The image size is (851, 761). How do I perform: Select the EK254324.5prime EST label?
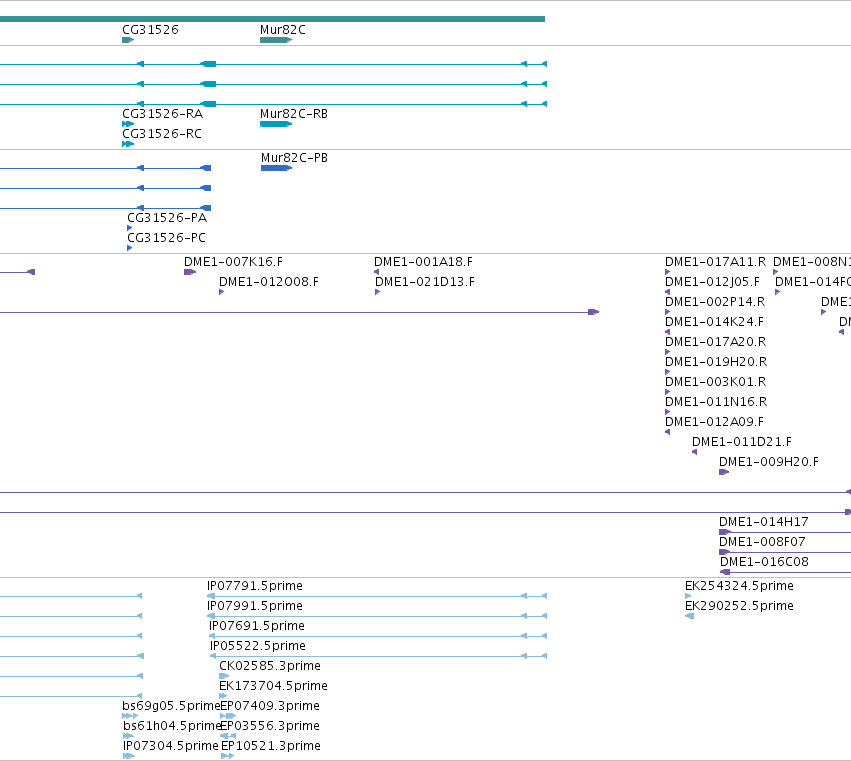[739, 587]
